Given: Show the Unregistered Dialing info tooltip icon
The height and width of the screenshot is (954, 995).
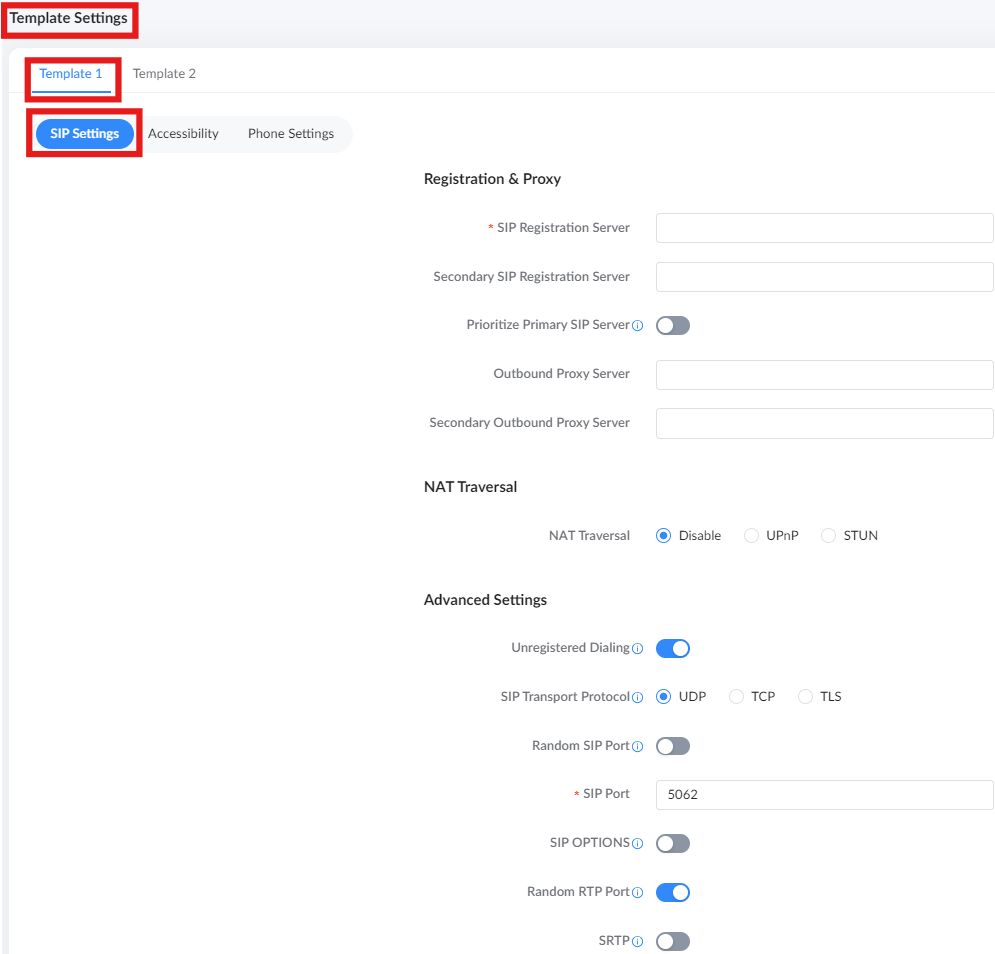Looking at the screenshot, I should tap(638, 649).
